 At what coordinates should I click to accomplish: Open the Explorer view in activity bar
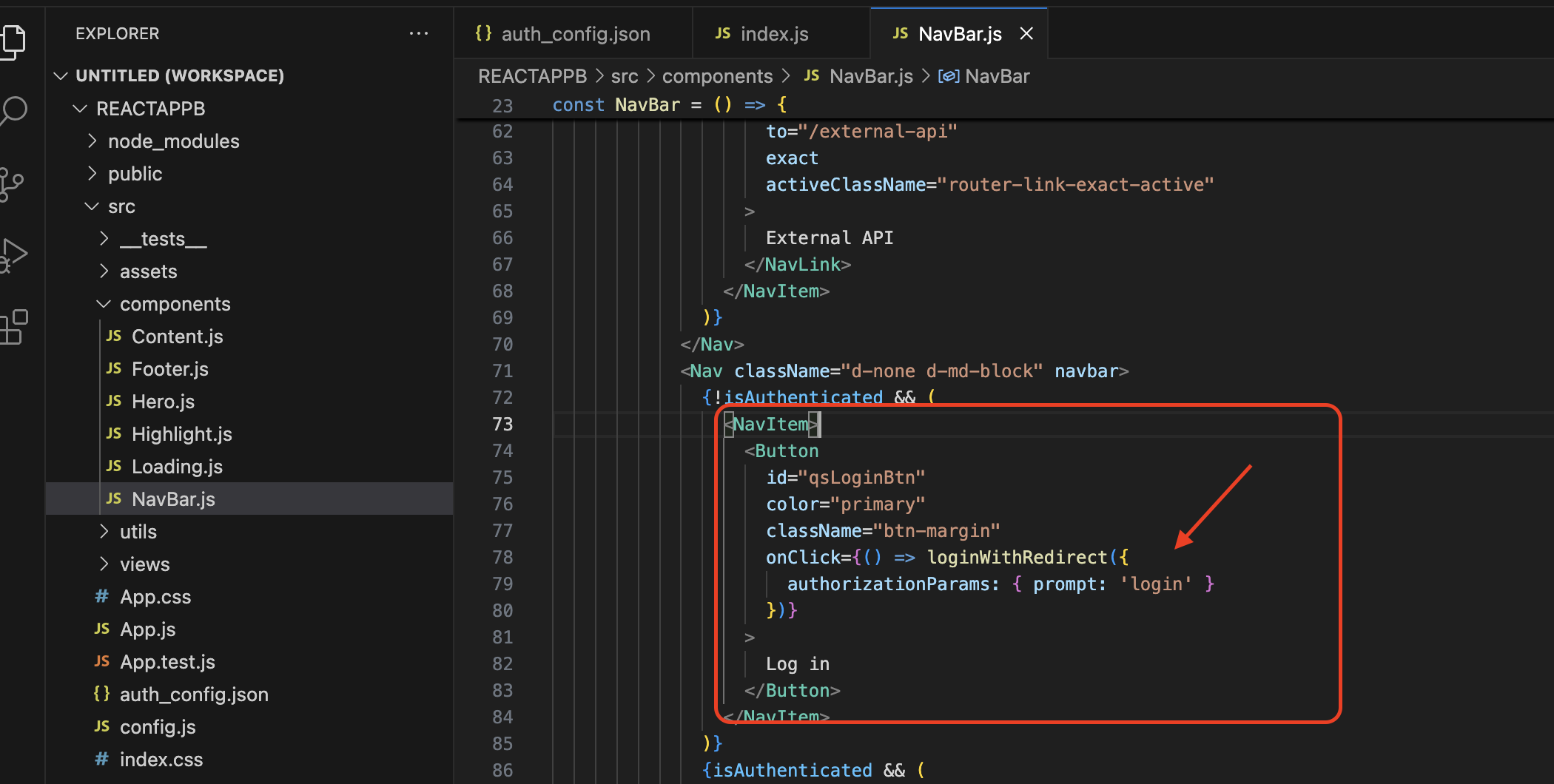[13, 41]
